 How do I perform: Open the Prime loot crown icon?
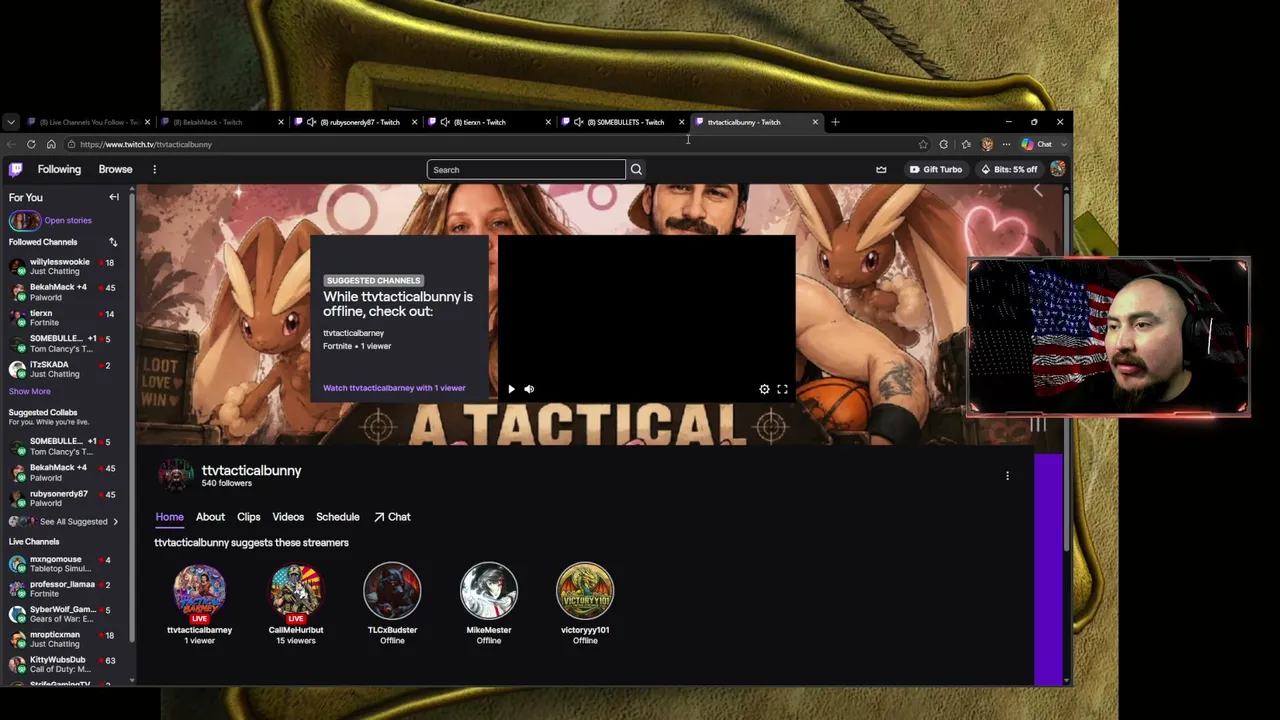point(881,169)
